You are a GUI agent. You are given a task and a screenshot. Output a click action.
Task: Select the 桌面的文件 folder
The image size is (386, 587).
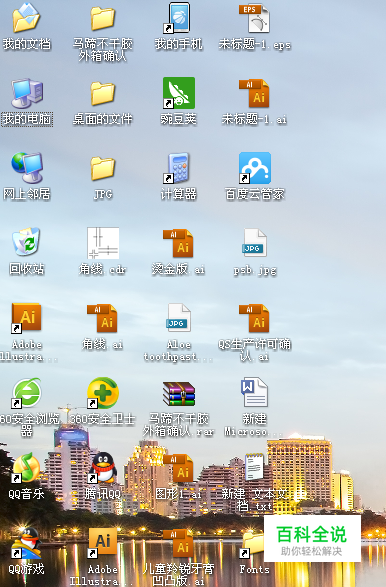[x=103, y=93]
